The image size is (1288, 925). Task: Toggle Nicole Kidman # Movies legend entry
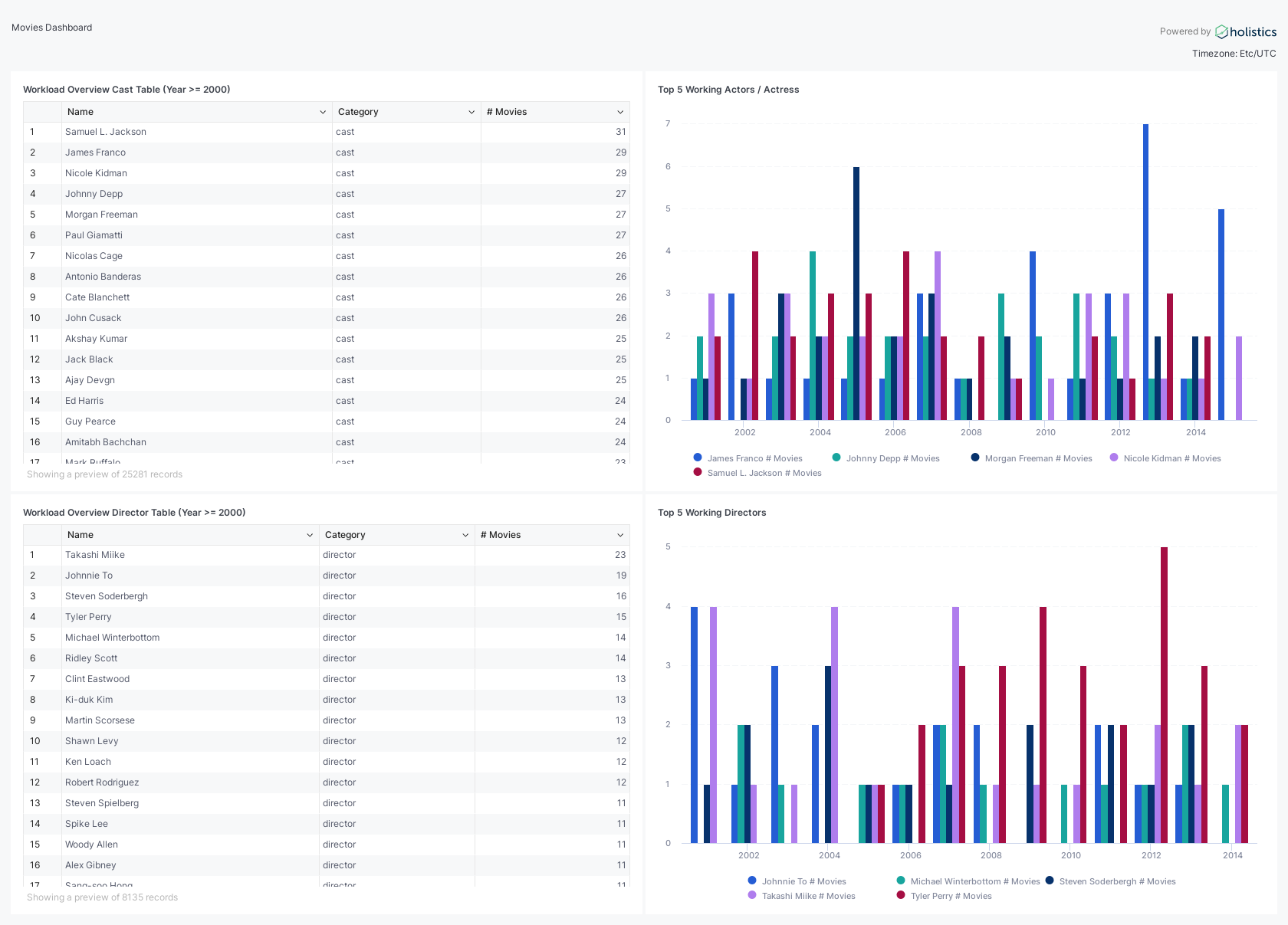(1165, 458)
